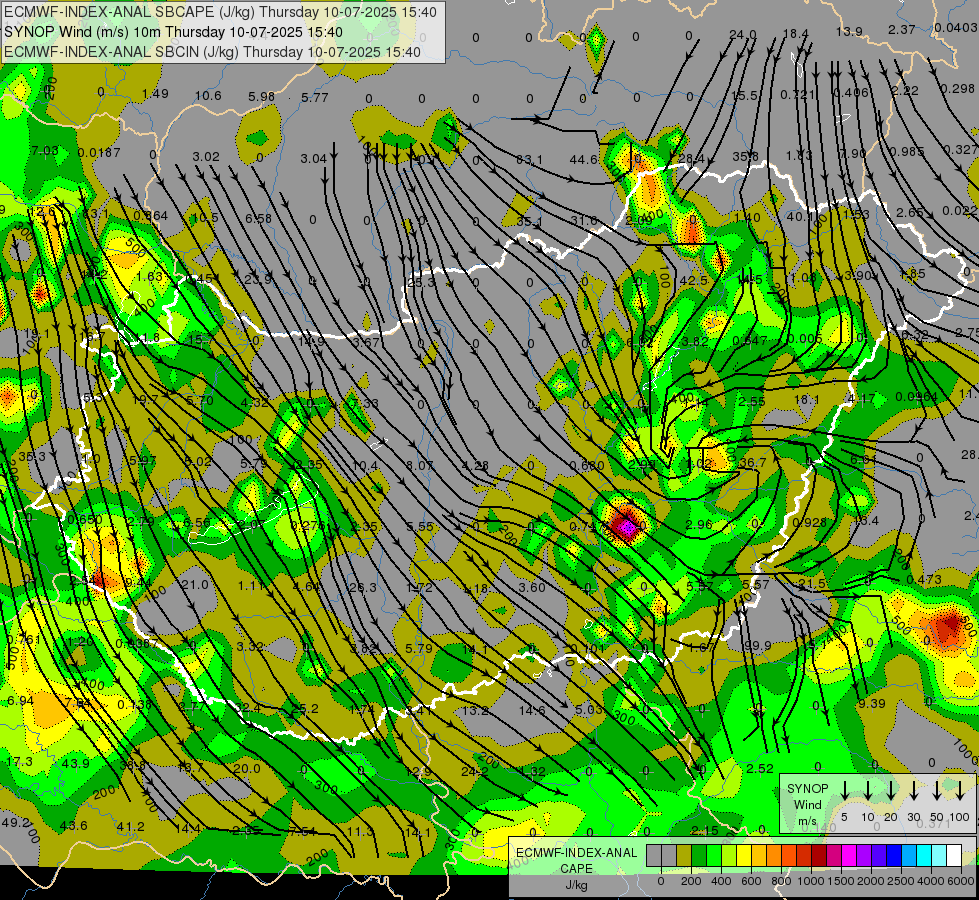Select the pure blue swatch in CAPE scale
The height and width of the screenshot is (900, 979).
coord(894,856)
